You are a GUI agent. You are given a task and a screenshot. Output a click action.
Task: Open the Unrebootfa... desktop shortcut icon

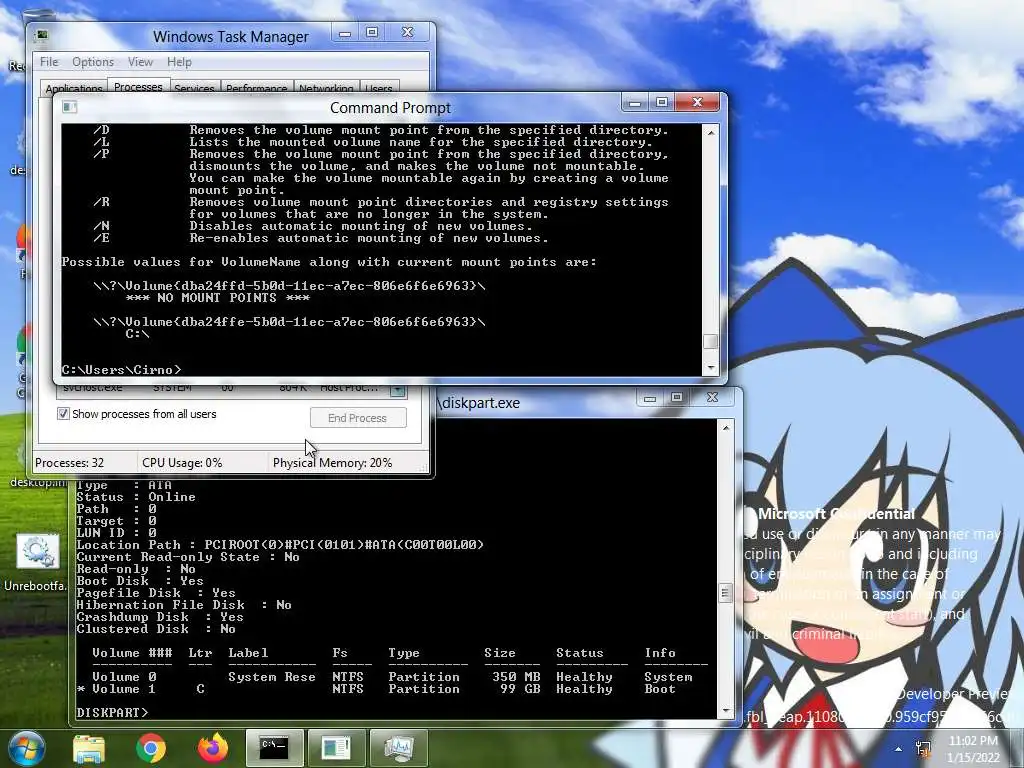pyautogui.click(x=37, y=552)
